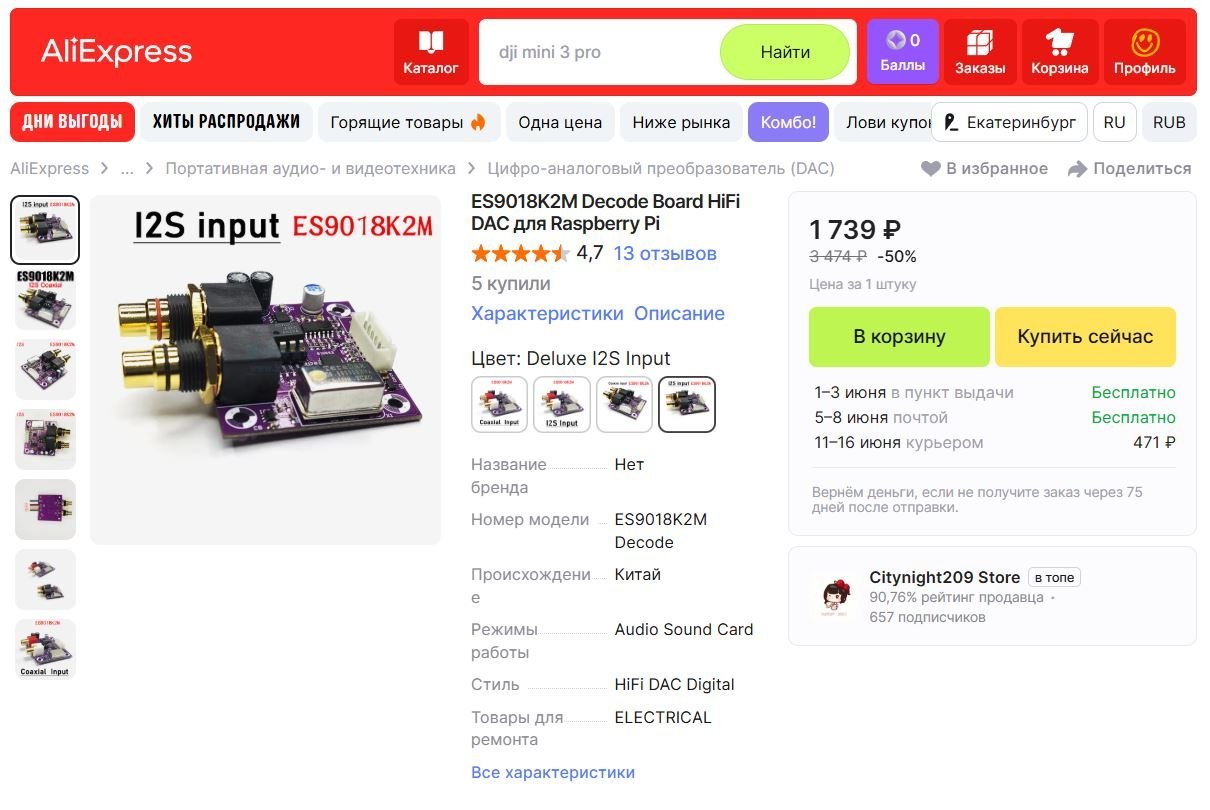Viewport: 1210px width, 810px height.
Task: Select the Coaxial Input color option
Action: [x=499, y=404]
